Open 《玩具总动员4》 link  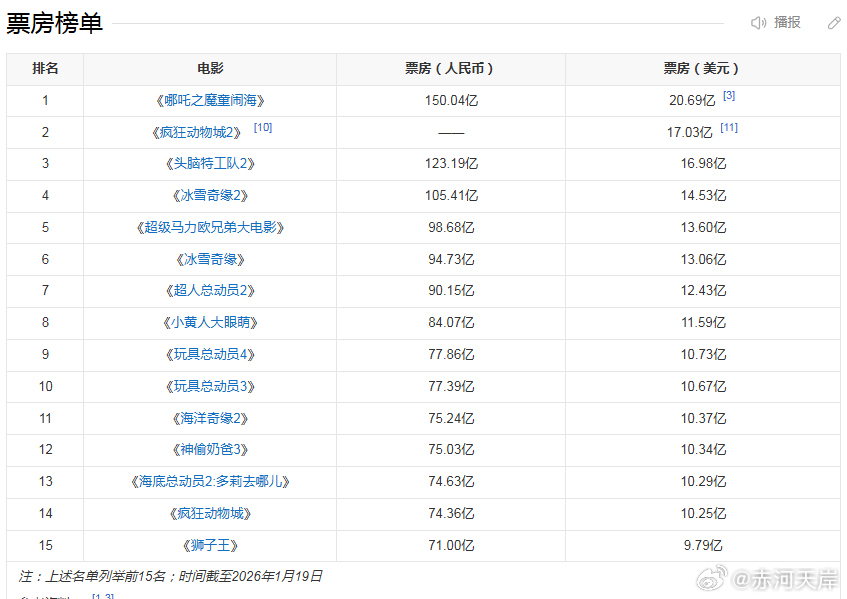click(210, 354)
